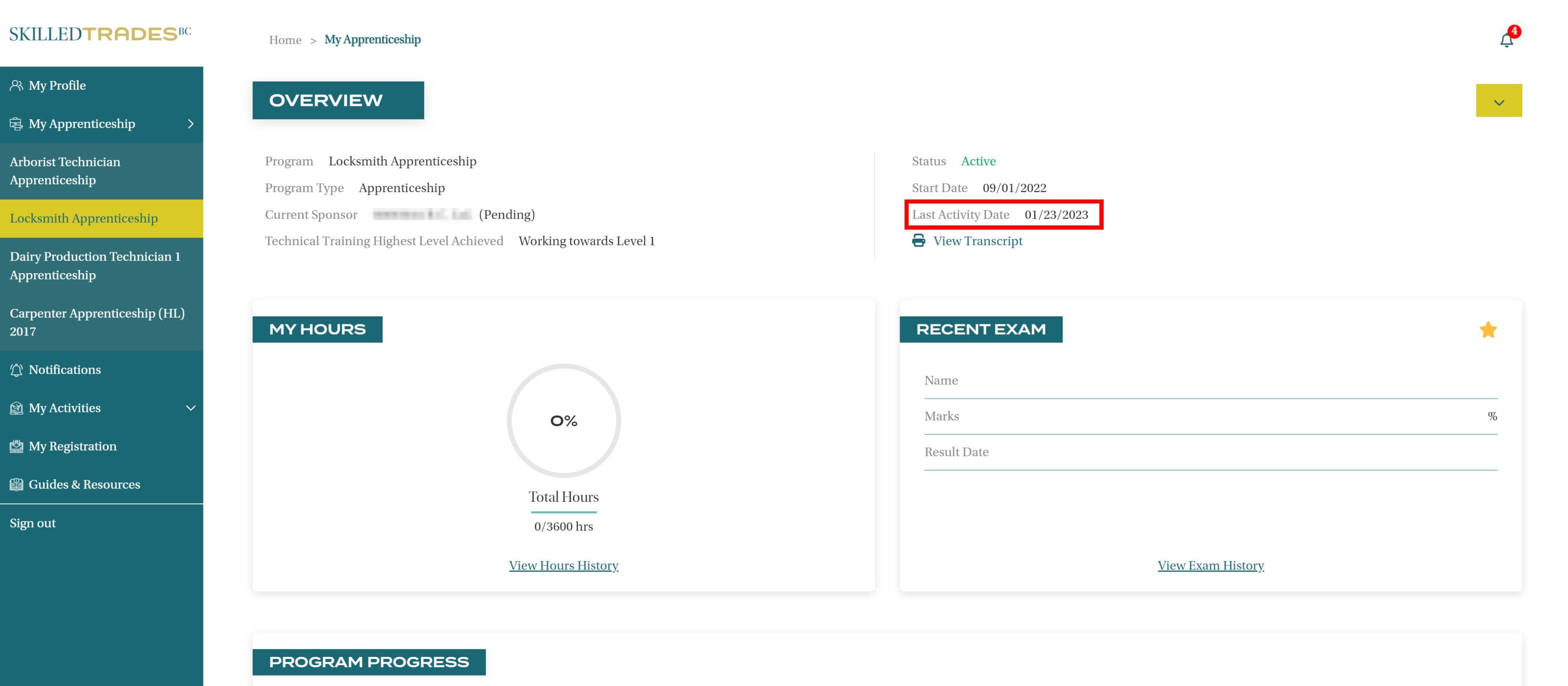Click the printer icon beside View Transcript
This screenshot has height=686, width=1568.
click(x=918, y=241)
